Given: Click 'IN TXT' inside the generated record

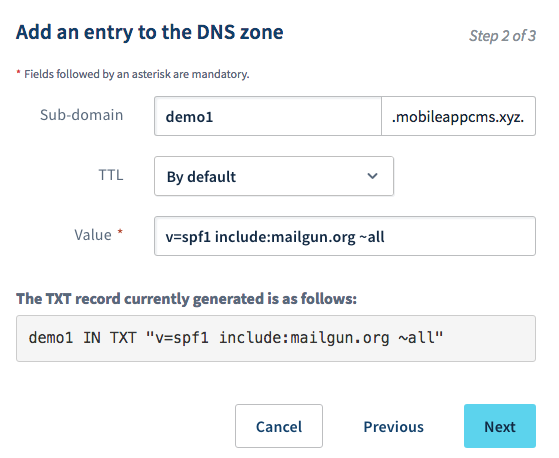Looking at the screenshot, I should point(110,338).
